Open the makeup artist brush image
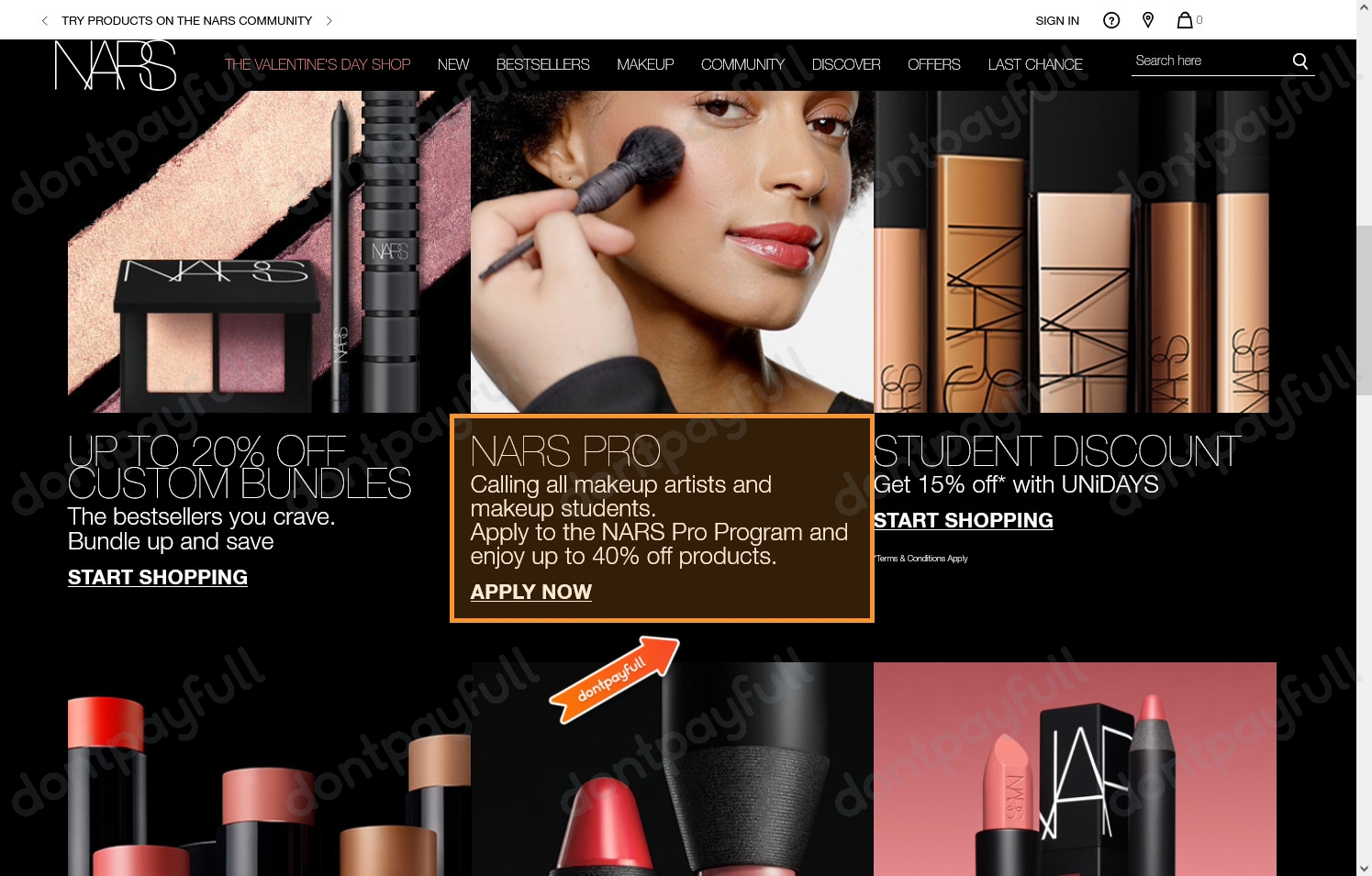This screenshot has height=876, width=1372. pos(672,251)
